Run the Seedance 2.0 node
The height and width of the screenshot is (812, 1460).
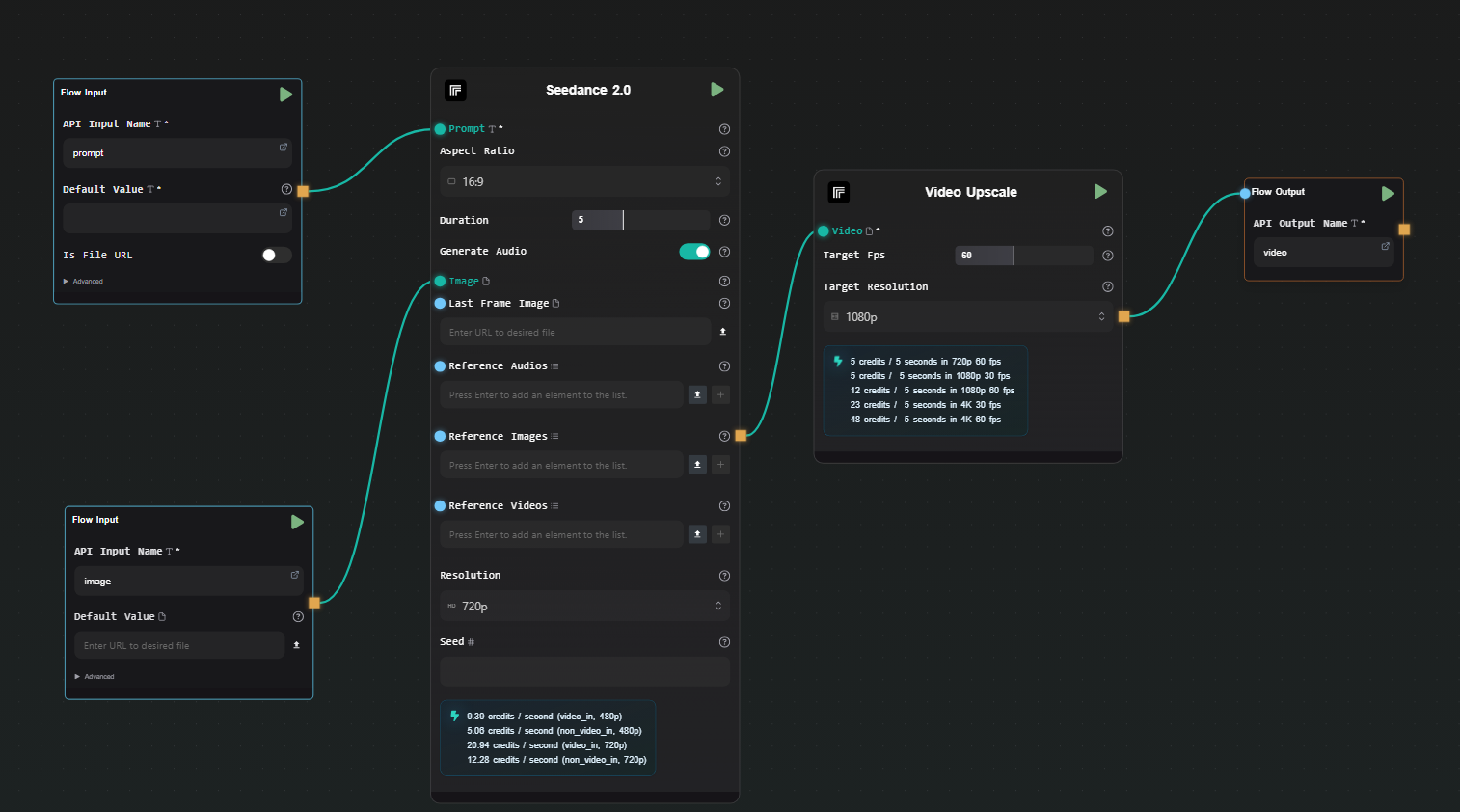pos(716,90)
